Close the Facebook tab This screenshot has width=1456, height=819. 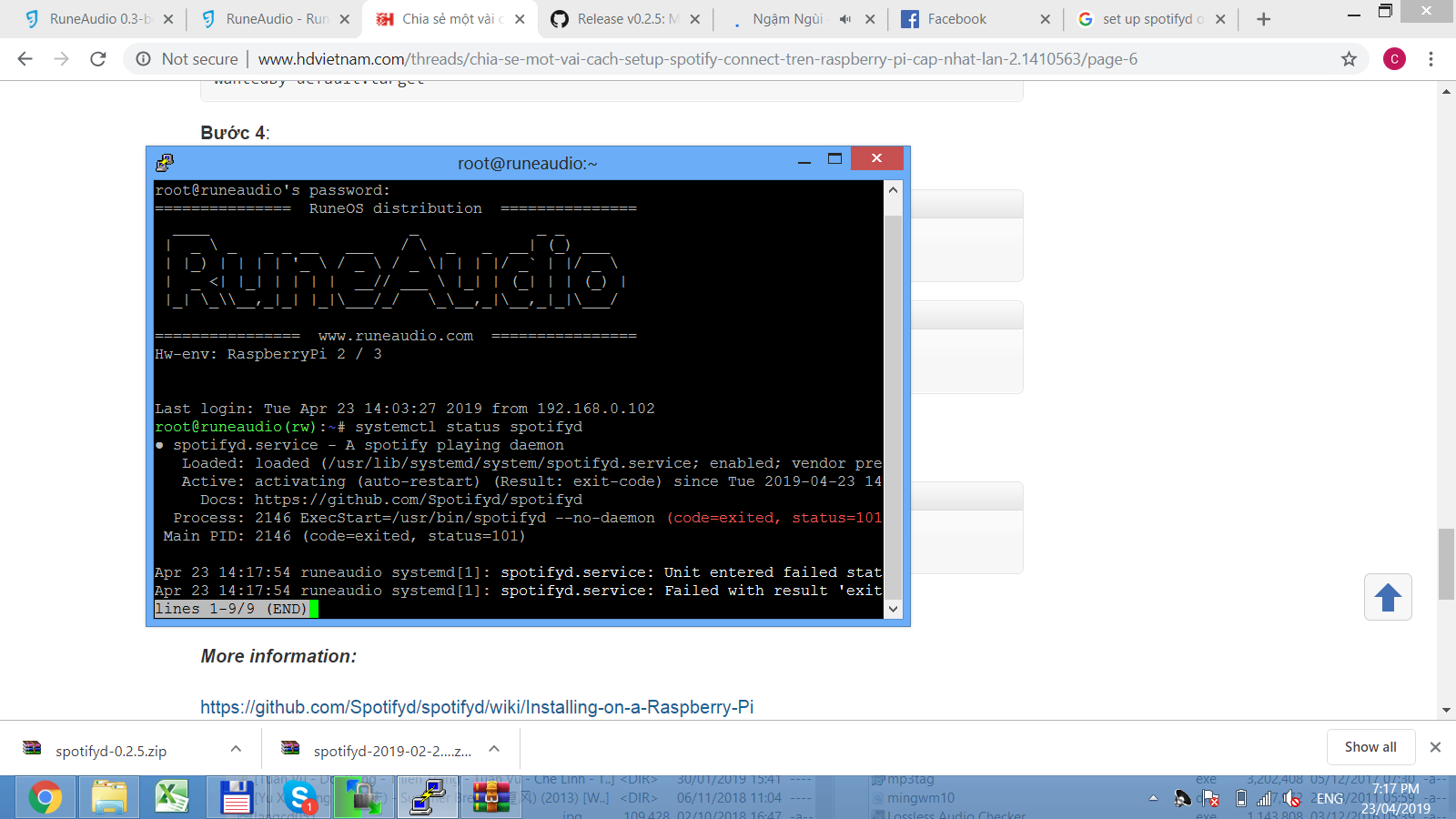point(1045,19)
